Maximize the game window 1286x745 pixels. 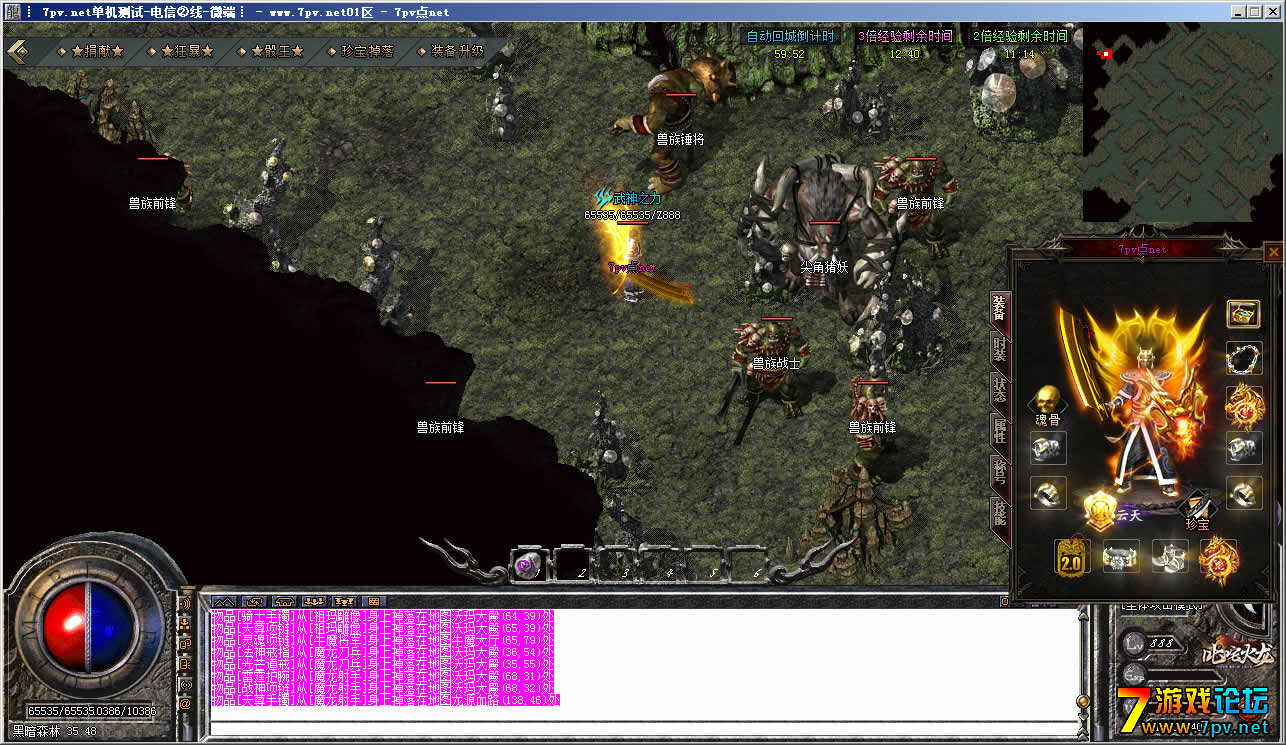[x=1257, y=11]
